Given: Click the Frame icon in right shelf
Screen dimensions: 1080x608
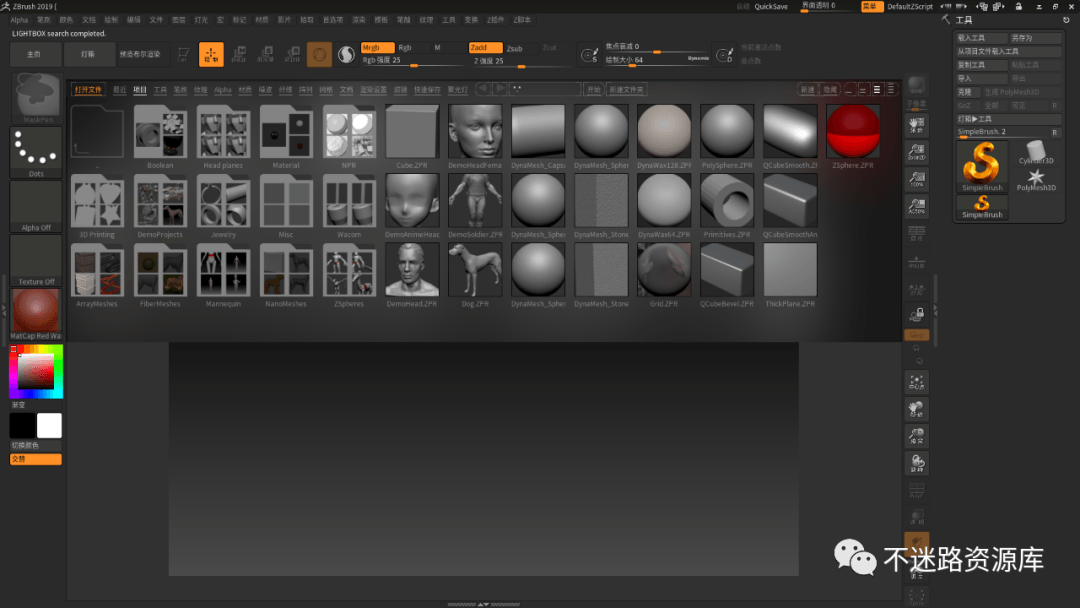Looking at the screenshot, I should pos(916,382).
